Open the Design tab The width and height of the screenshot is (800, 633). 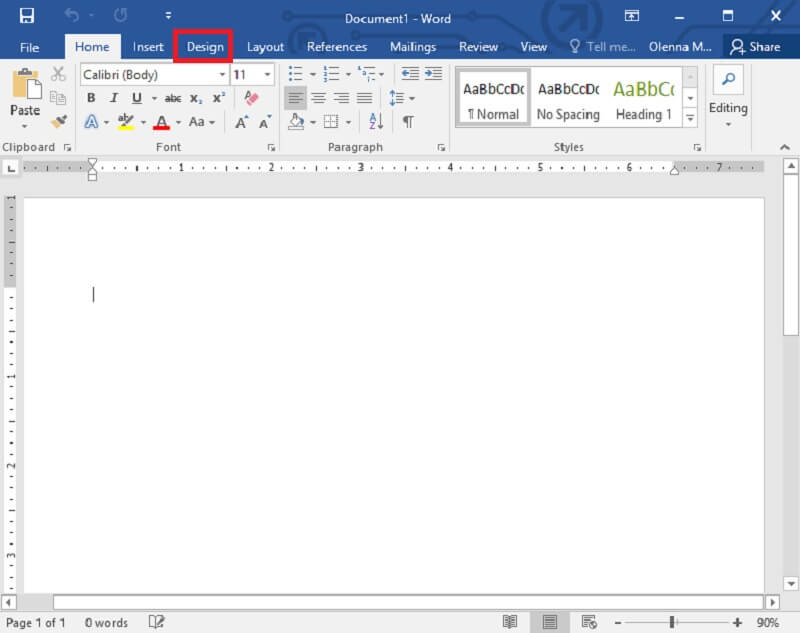tap(205, 46)
